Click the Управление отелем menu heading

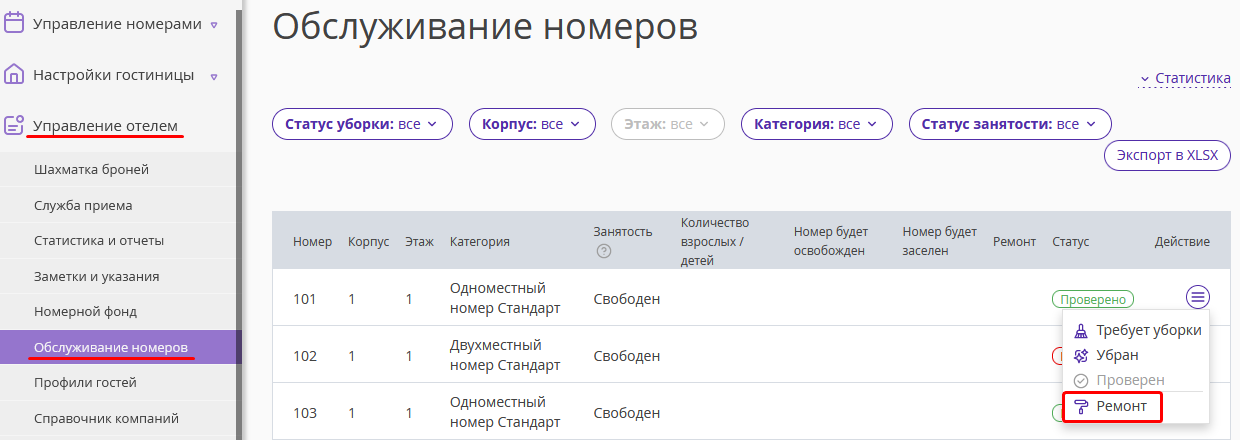tap(105, 126)
